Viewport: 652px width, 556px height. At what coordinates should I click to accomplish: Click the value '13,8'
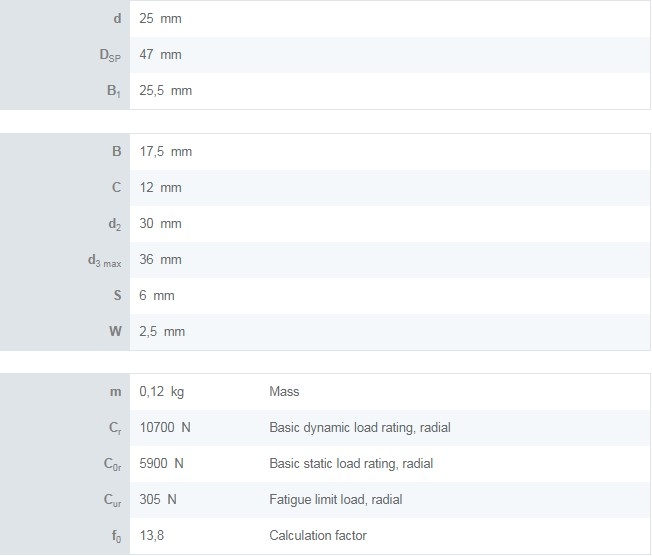152,536
